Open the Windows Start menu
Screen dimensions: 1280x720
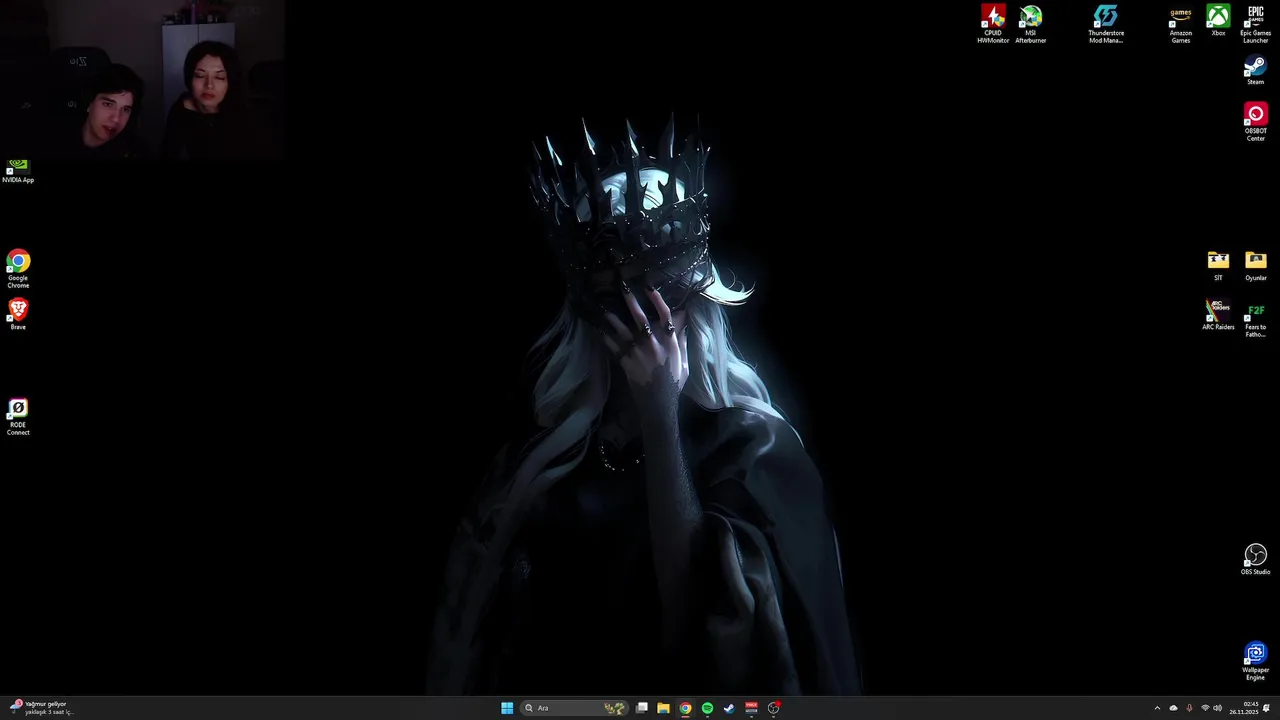(507, 708)
